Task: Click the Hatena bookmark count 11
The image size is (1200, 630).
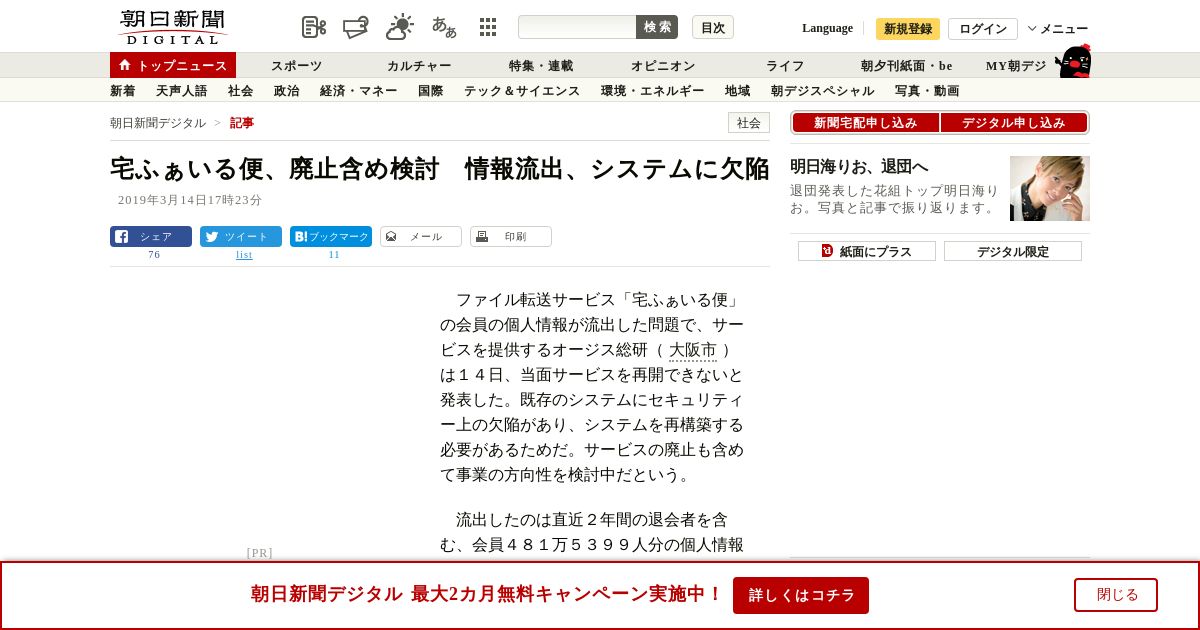Action: point(334,255)
